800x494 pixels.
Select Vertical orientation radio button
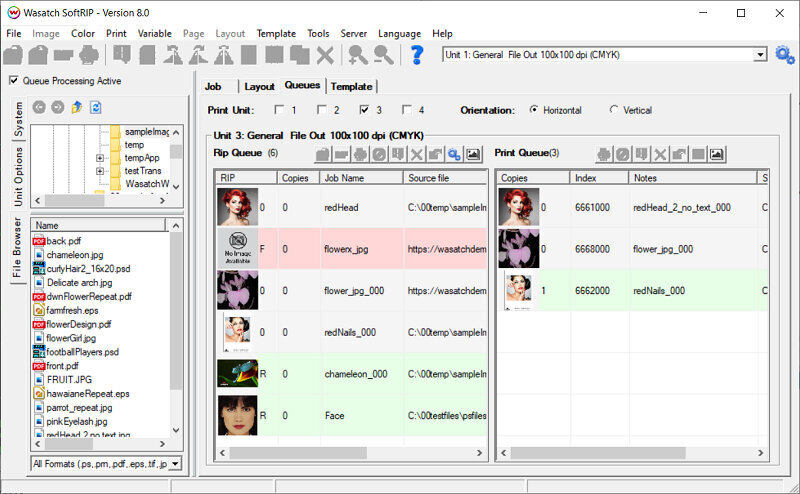point(614,110)
